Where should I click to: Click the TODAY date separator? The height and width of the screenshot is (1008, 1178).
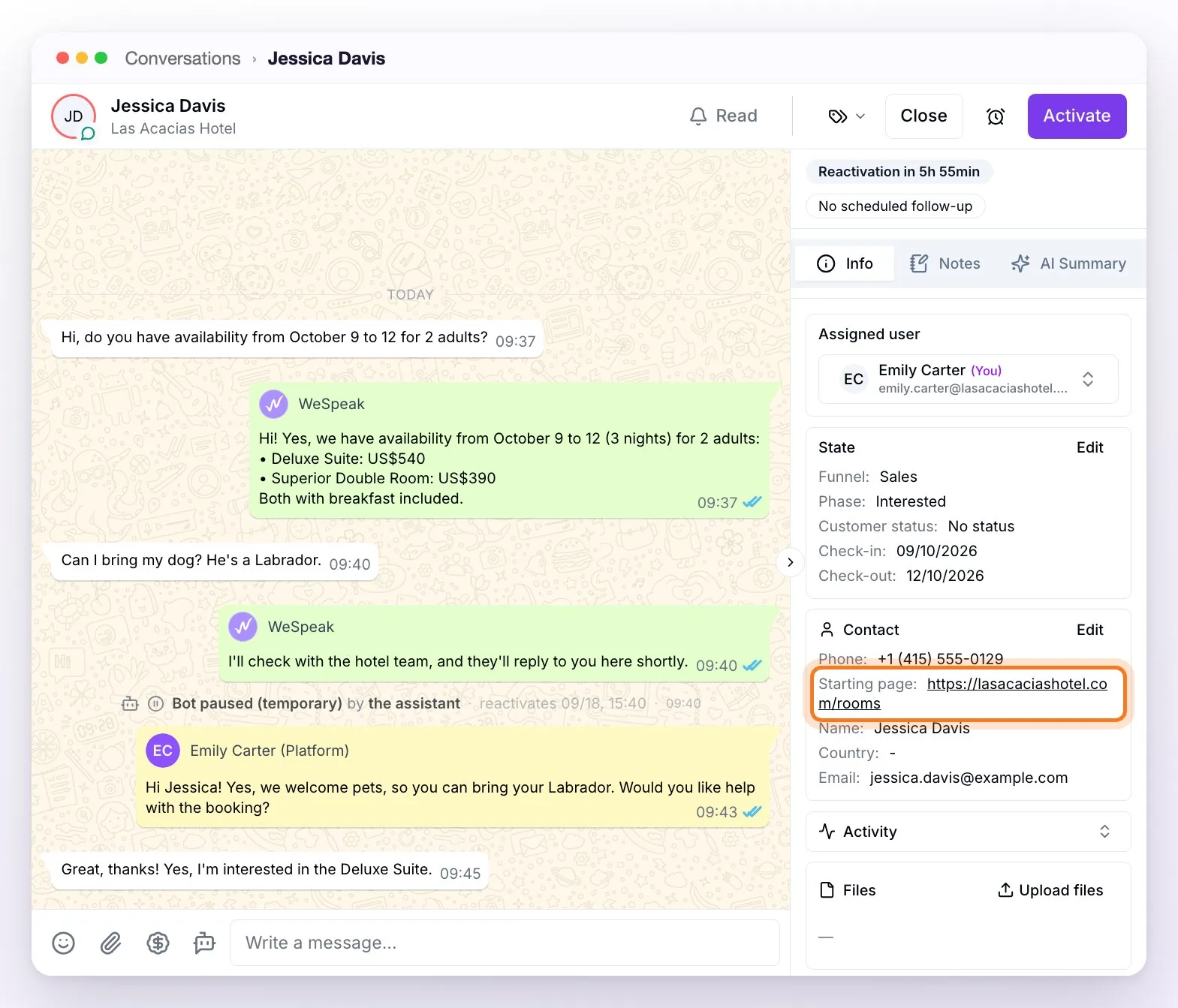click(410, 295)
